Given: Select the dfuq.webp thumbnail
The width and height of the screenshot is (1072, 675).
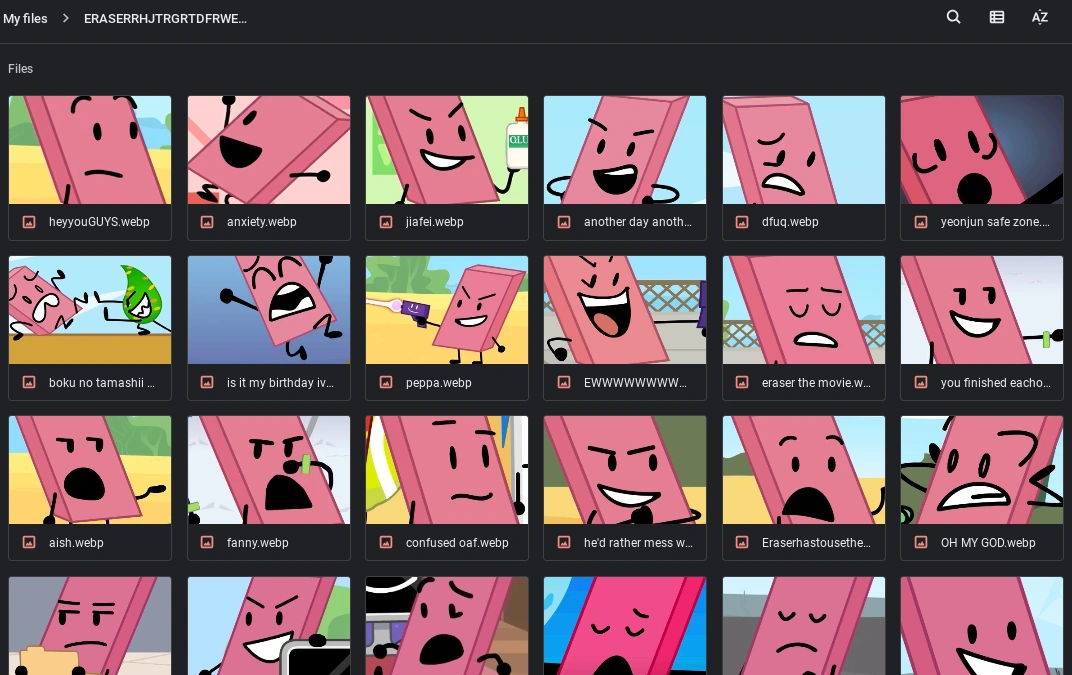Looking at the screenshot, I should [x=803, y=150].
